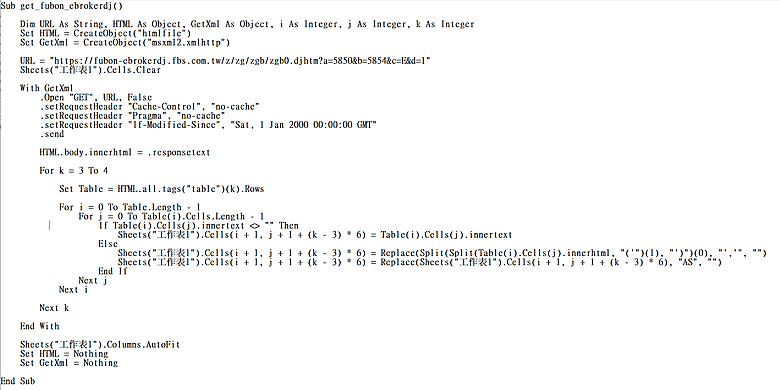The width and height of the screenshot is (780, 390).
Task: Click the With GetXml statement
Action: (x=46, y=88)
